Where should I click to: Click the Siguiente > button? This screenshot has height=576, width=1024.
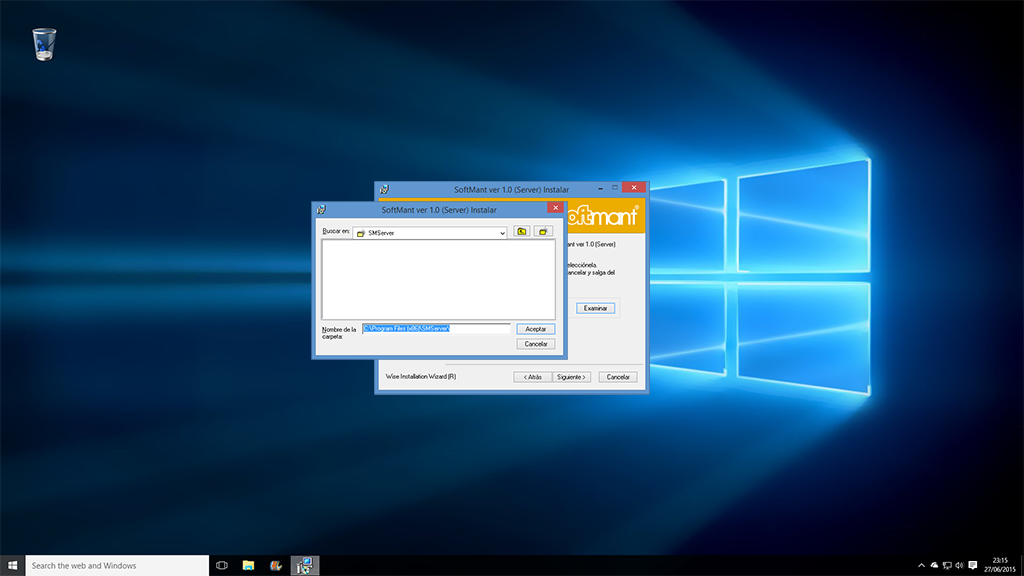tap(571, 377)
